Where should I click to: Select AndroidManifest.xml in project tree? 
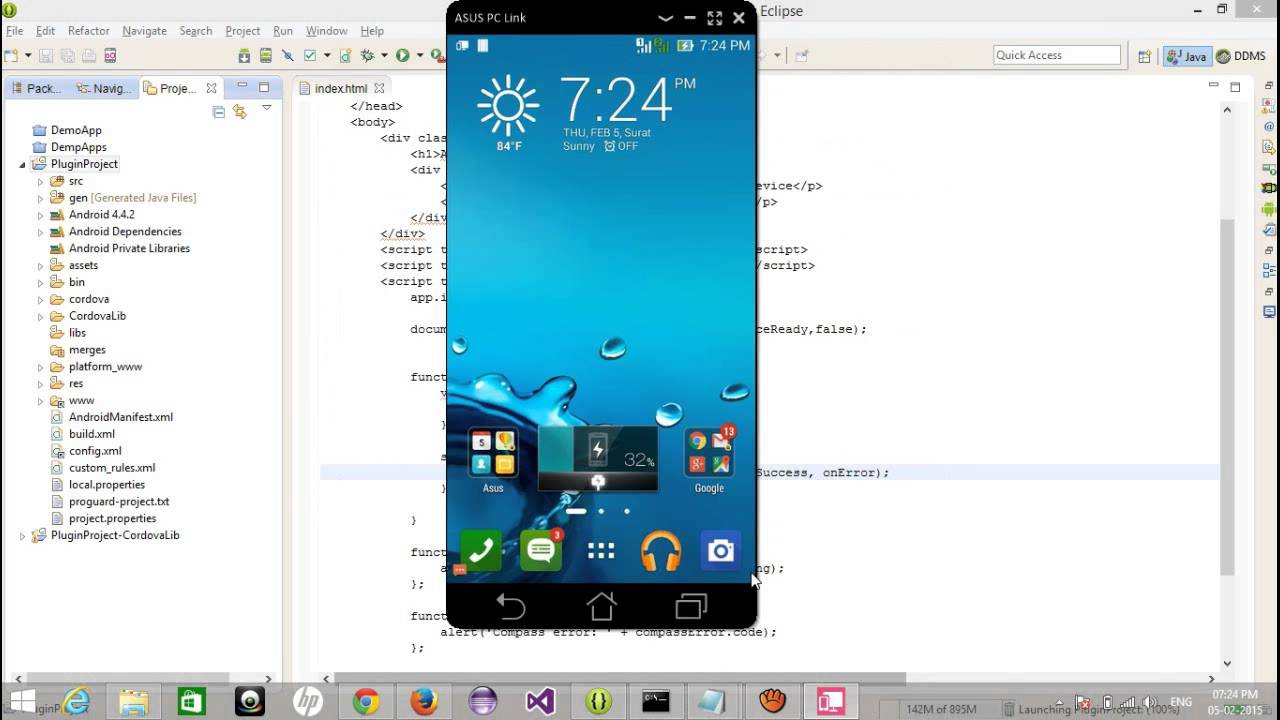pos(120,417)
